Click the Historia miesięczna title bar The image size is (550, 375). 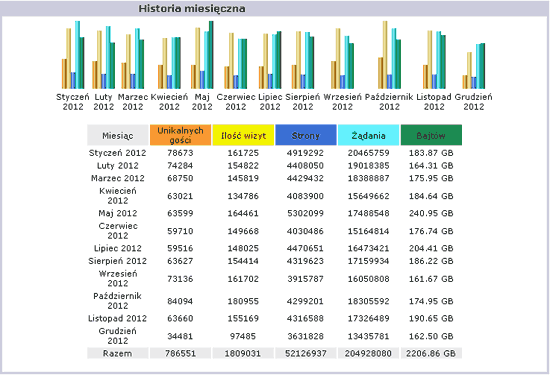coord(275,8)
